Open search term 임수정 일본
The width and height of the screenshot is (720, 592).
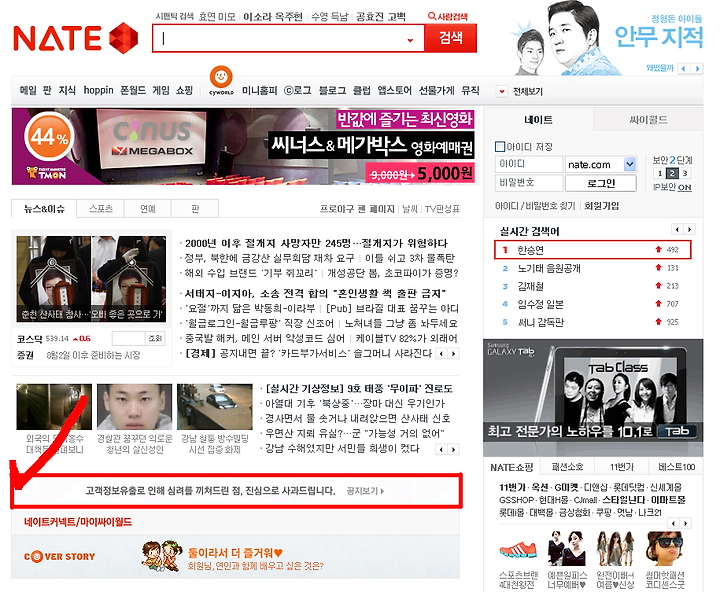[540, 304]
